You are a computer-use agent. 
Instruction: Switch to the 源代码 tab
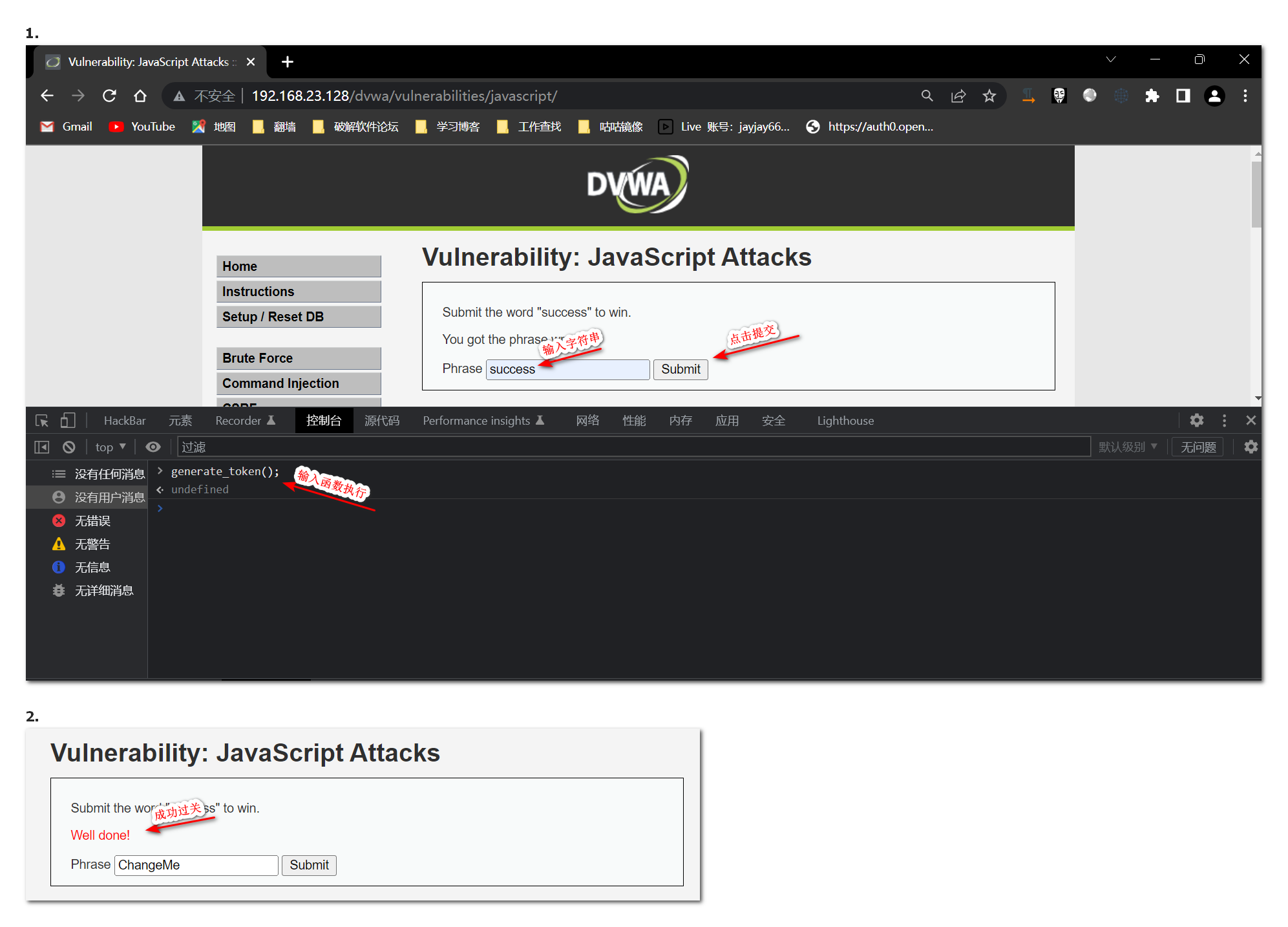coord(381,421)
